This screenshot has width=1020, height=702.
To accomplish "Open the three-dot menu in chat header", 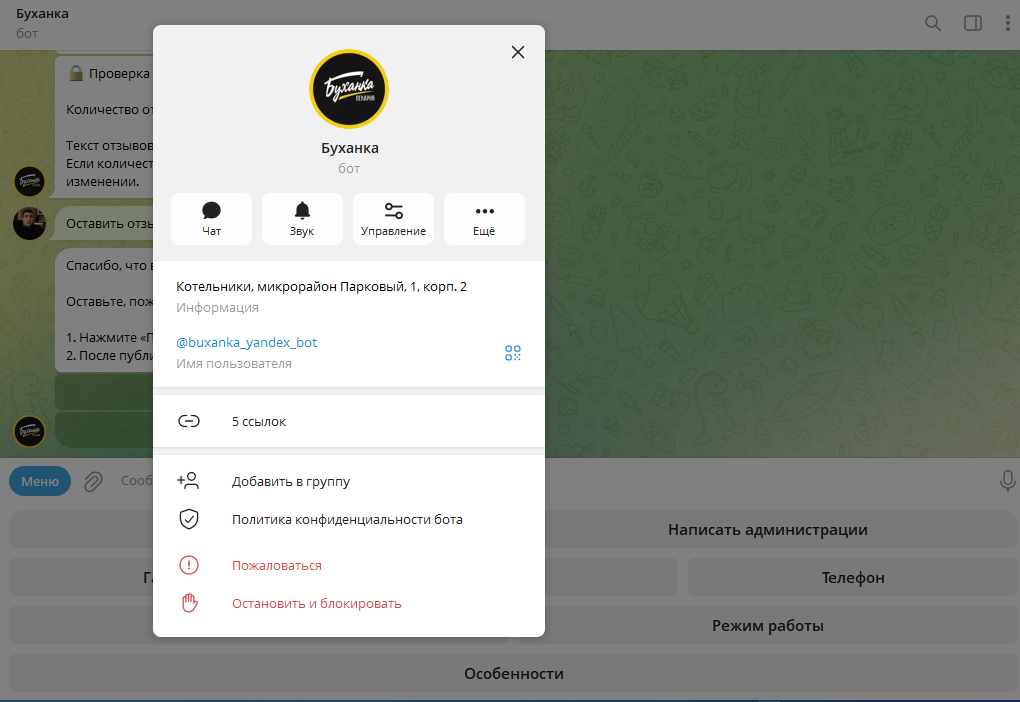I will (x=1008, y=23).
